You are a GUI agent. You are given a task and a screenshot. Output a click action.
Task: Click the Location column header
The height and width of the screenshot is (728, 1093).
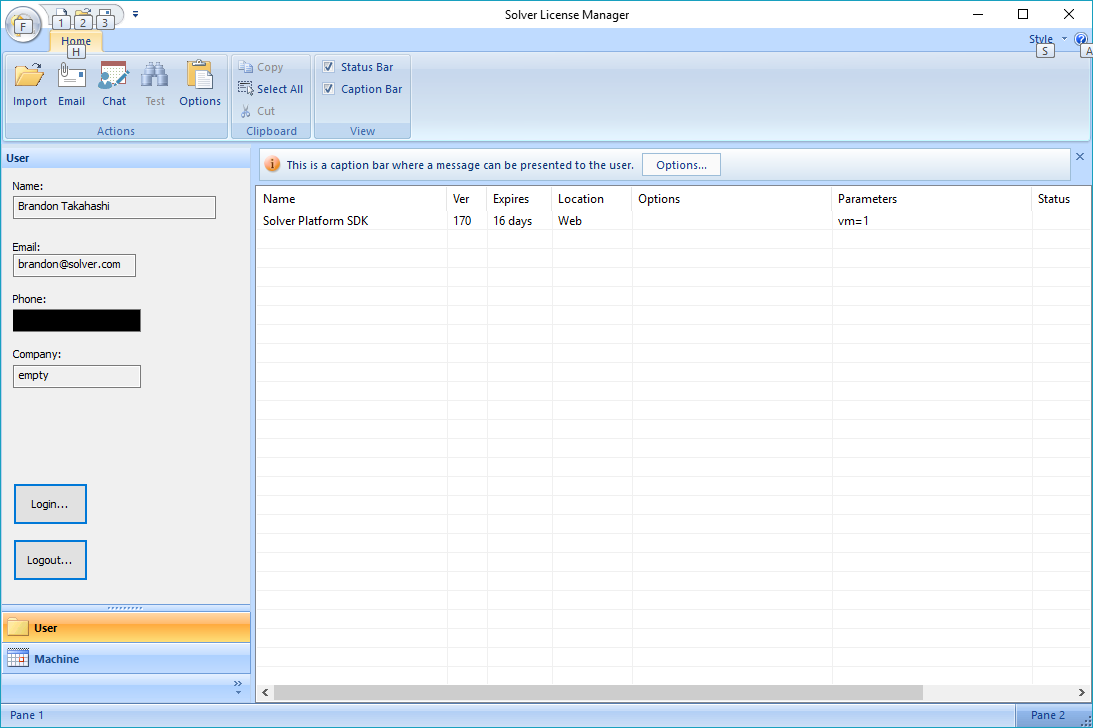[x=592, y=199]
